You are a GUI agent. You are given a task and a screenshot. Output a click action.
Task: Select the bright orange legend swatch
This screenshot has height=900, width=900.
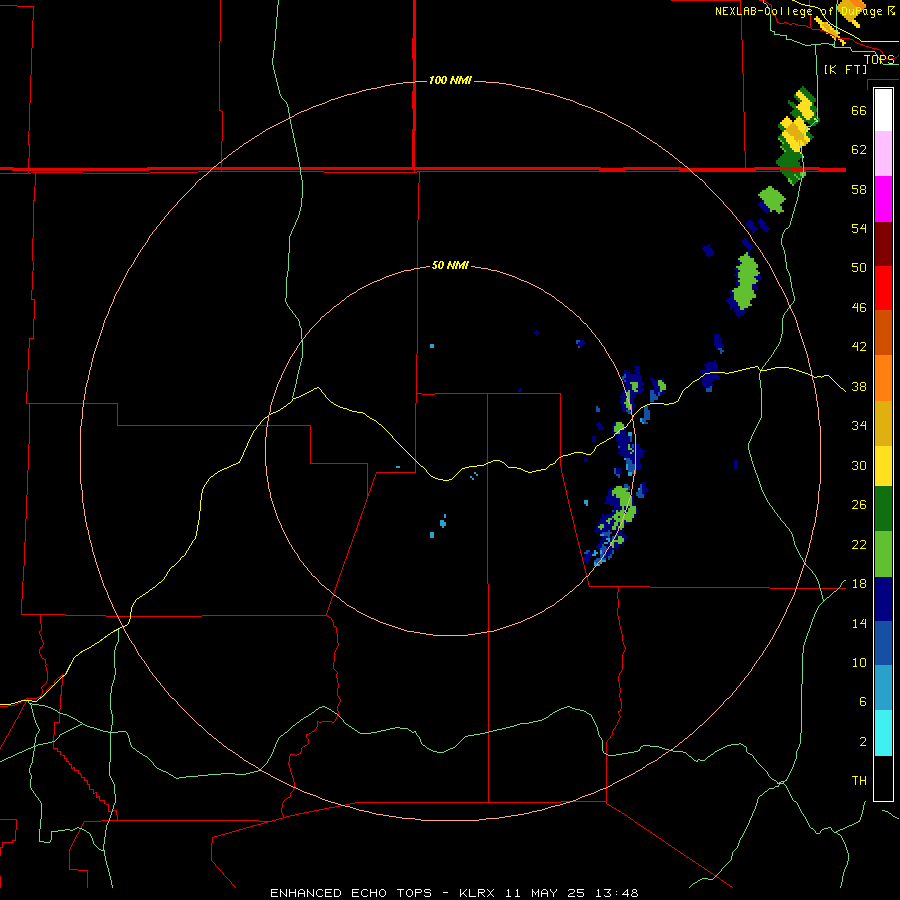(x=883, y=378)
